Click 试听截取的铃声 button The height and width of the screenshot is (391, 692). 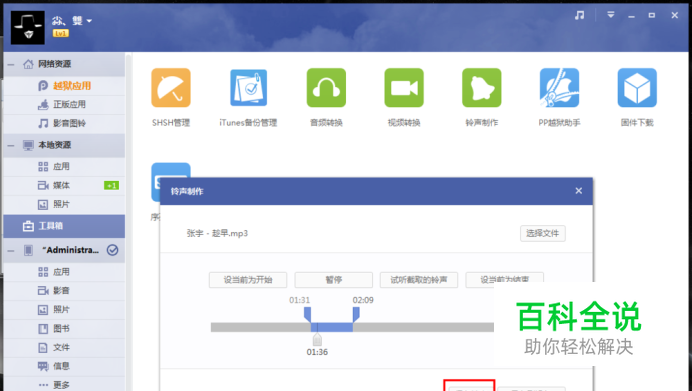pyautogui.click(x=419, y=280)
